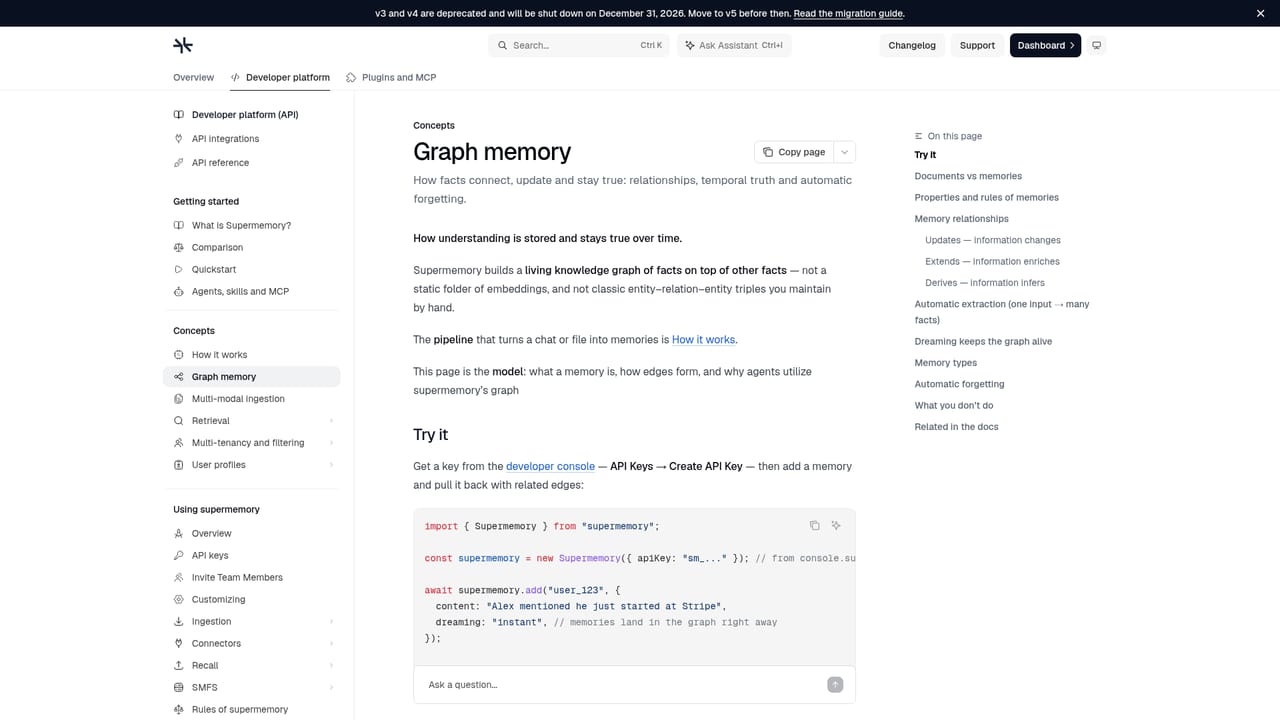Open Ask Assistant sparkle button

point(734,45)
